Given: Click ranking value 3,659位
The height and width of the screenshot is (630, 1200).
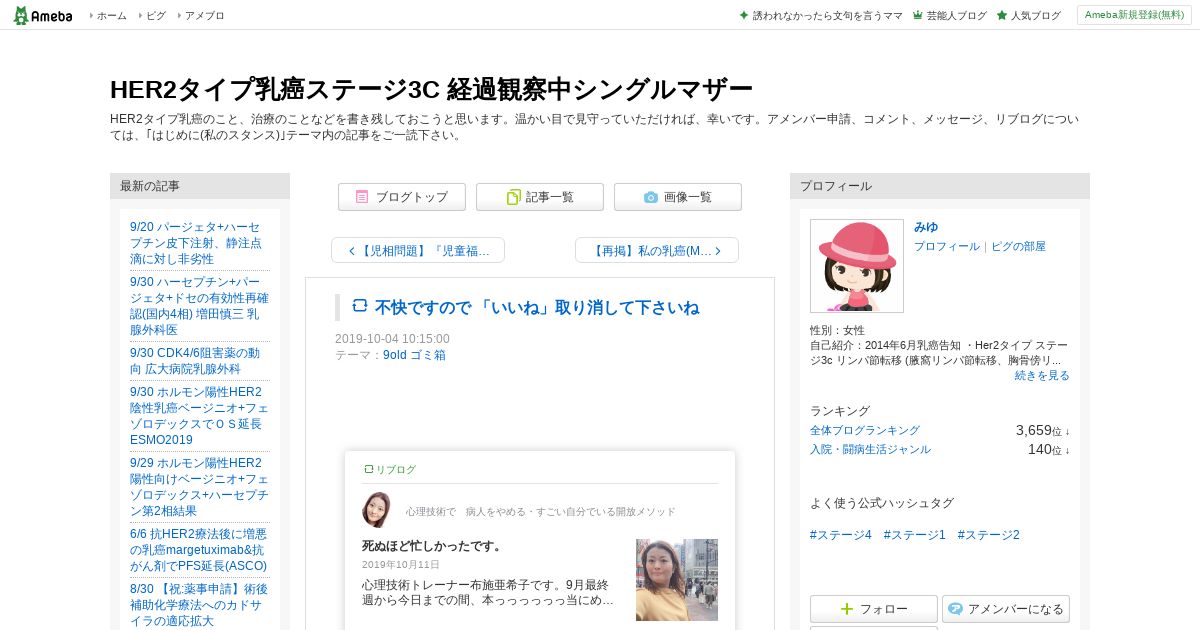Looking at the screenshot, I should point(1043,430).
